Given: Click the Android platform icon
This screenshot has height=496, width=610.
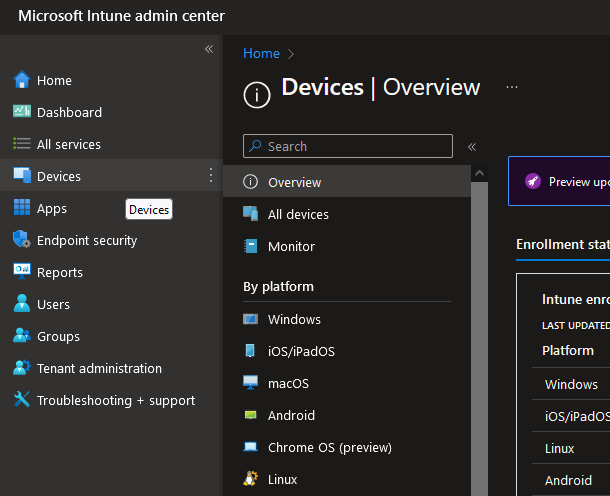Looking at the screenshot, I should 250,415.
